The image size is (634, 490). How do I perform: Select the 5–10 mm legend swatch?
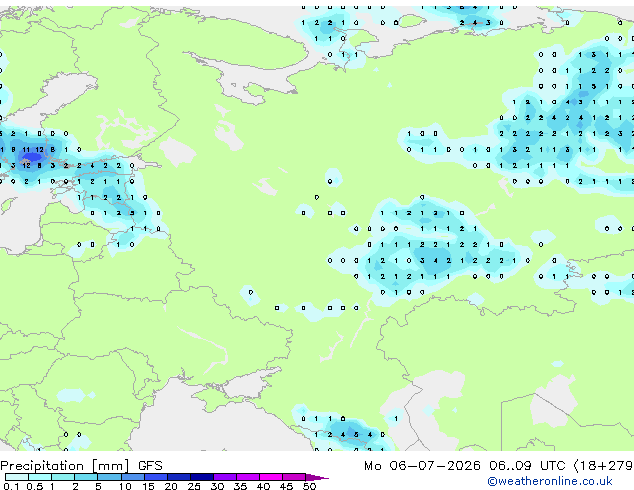[x=109, y=477]
